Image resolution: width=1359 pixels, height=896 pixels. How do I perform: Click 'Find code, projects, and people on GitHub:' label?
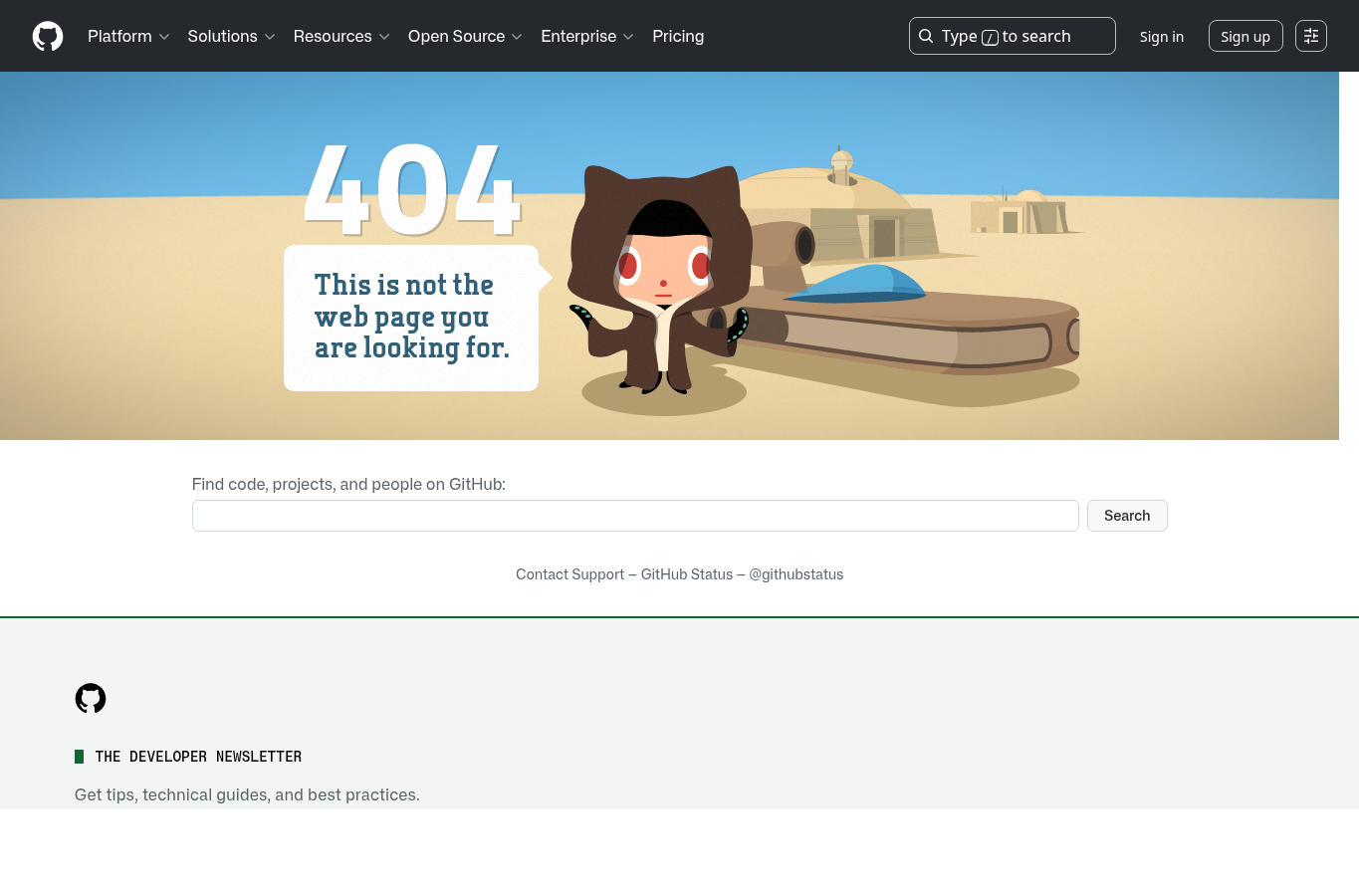click(348, 484)
